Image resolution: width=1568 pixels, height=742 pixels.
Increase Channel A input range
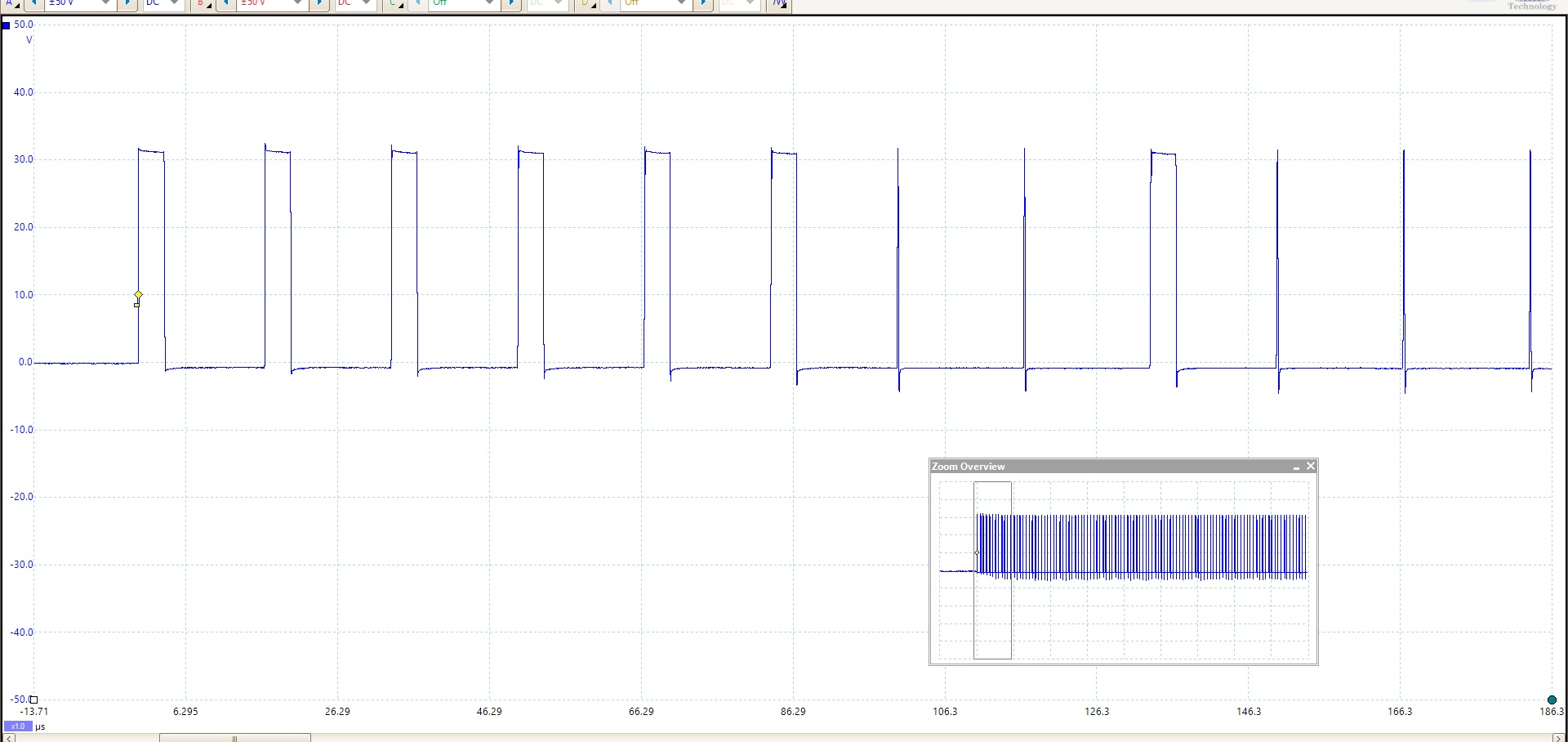127,4
